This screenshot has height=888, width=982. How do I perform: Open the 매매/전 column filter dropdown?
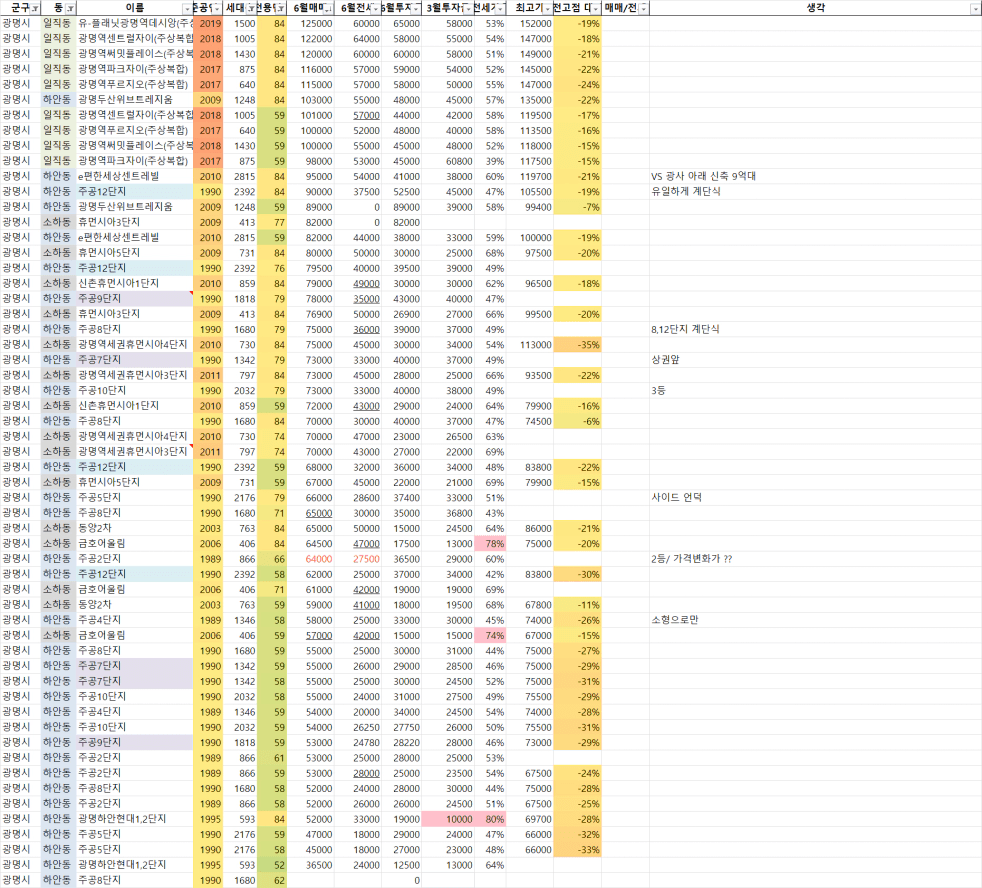643,9
